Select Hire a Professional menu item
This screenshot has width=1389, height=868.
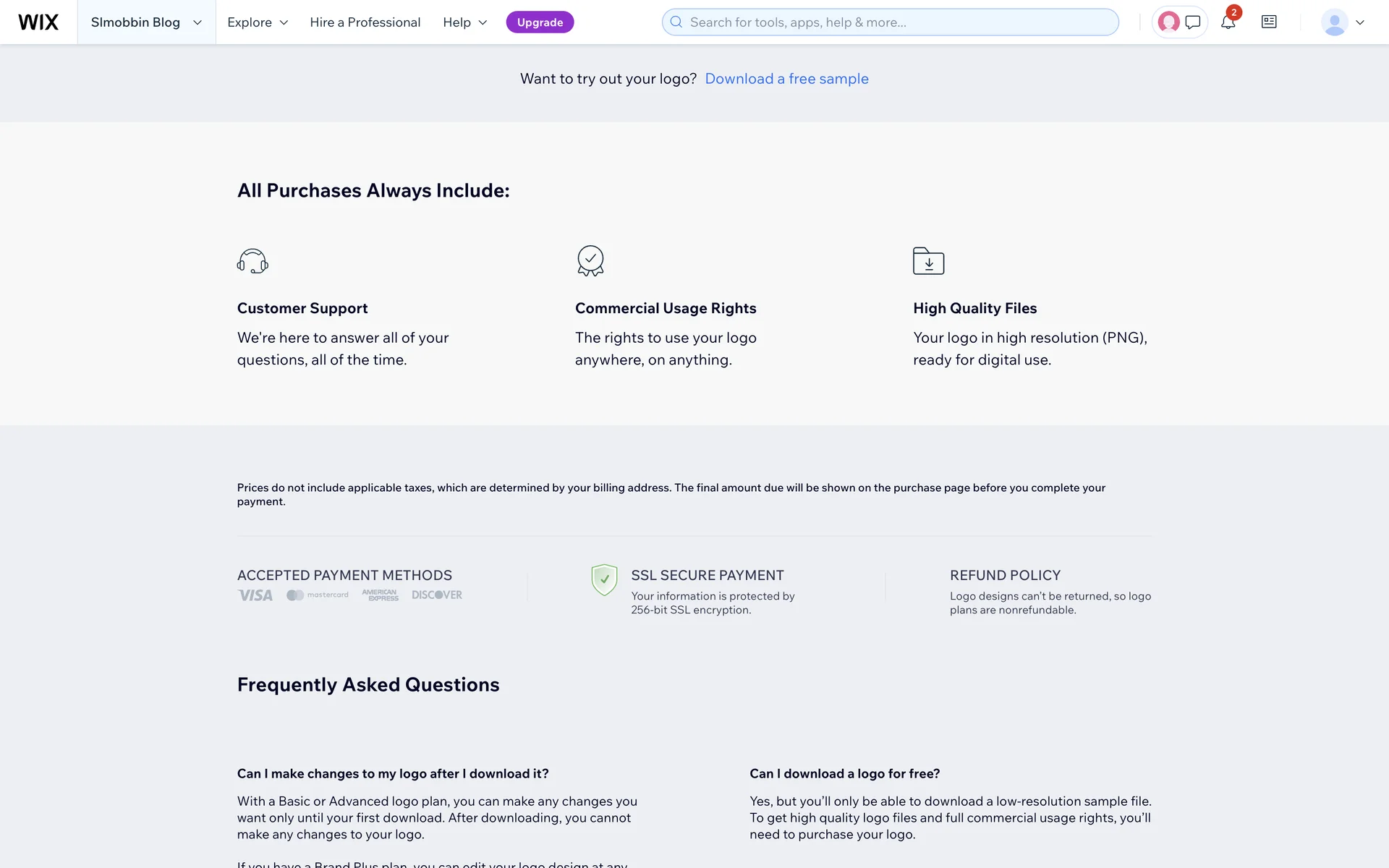[x=365, y=22]
